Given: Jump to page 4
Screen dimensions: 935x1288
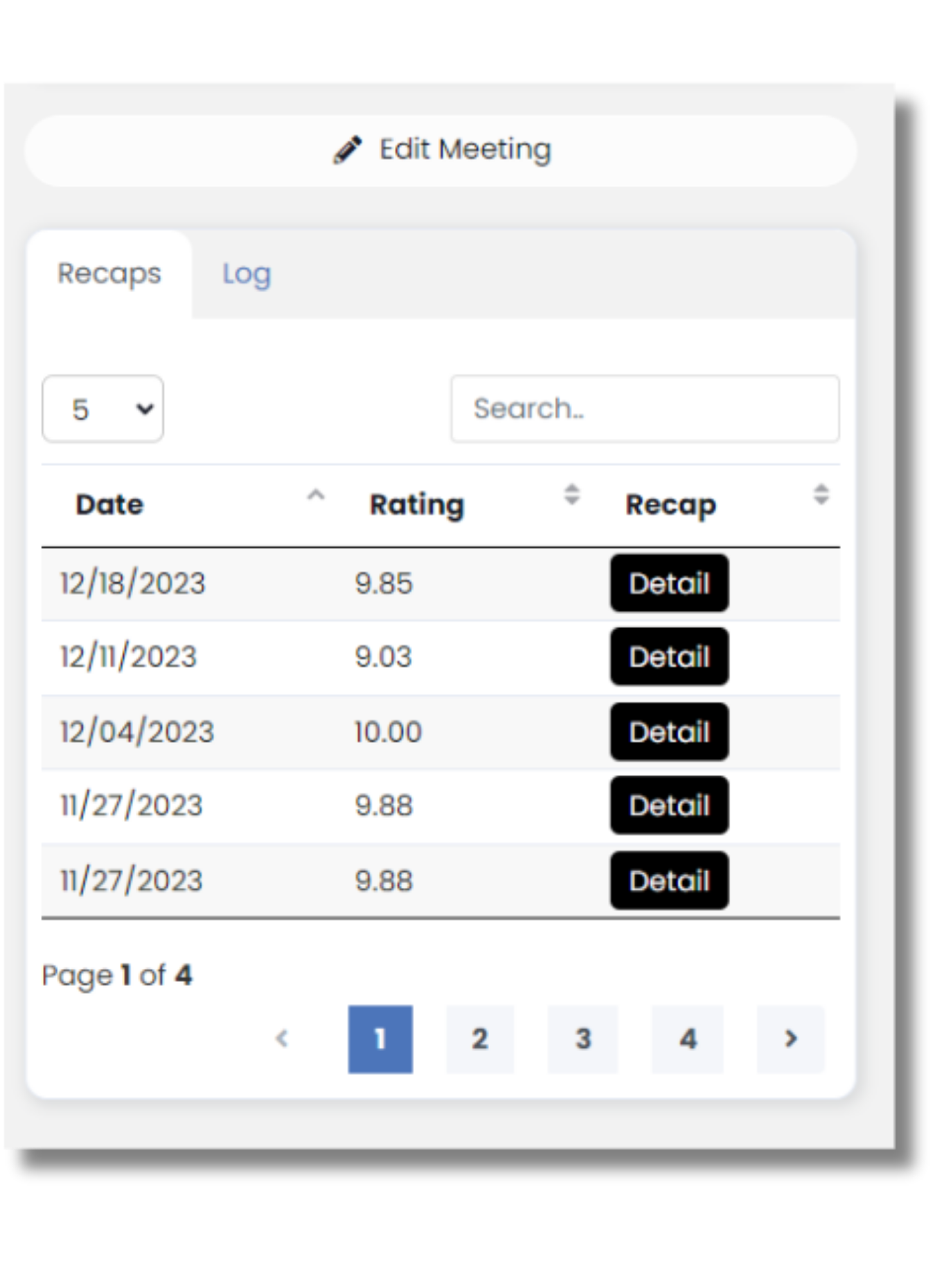Looking at the screenshot, I should (687, 1039).
